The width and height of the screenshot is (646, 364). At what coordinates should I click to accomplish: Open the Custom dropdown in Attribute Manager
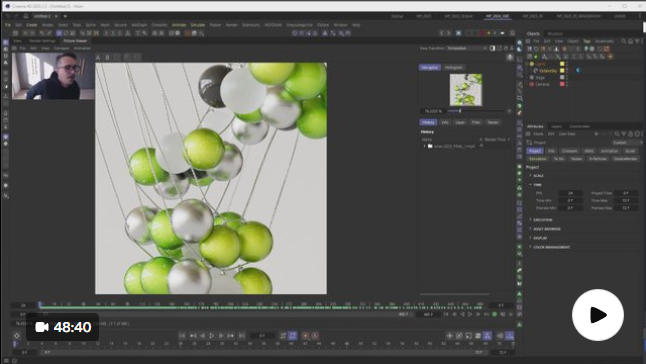click(626, 142)
